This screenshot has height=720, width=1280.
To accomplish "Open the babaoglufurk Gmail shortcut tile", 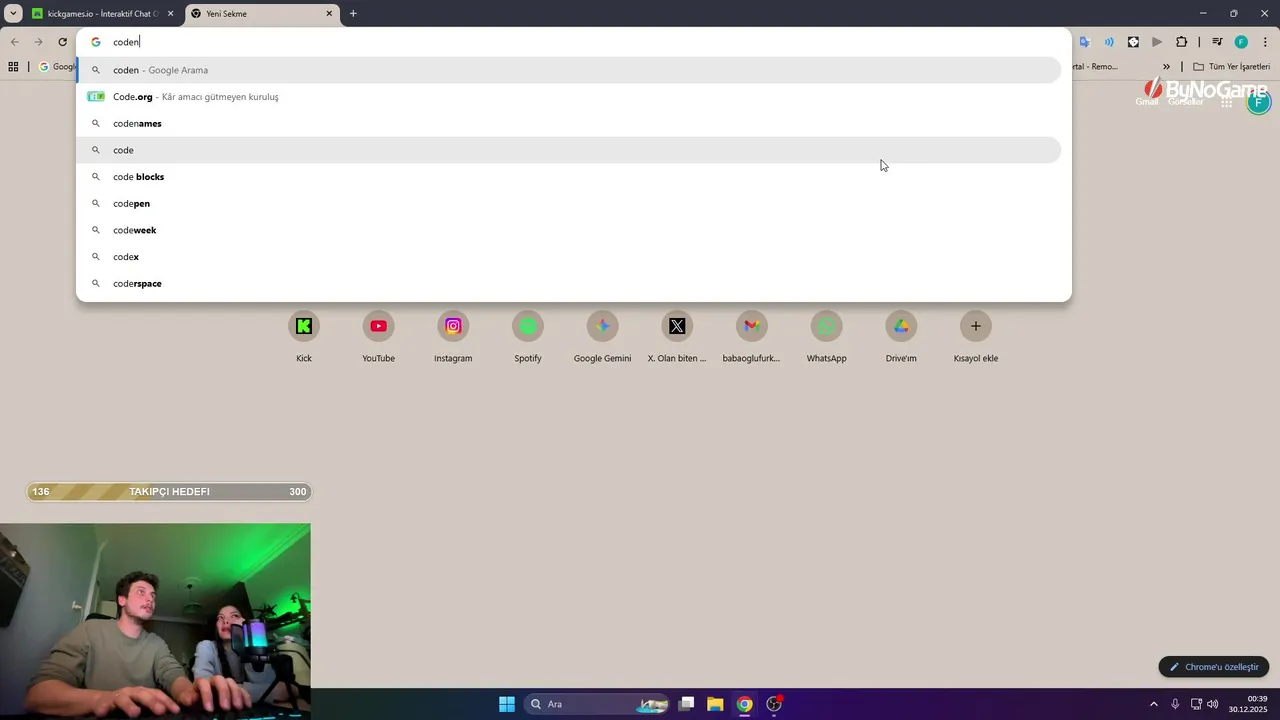I will [x=751, y=337].
